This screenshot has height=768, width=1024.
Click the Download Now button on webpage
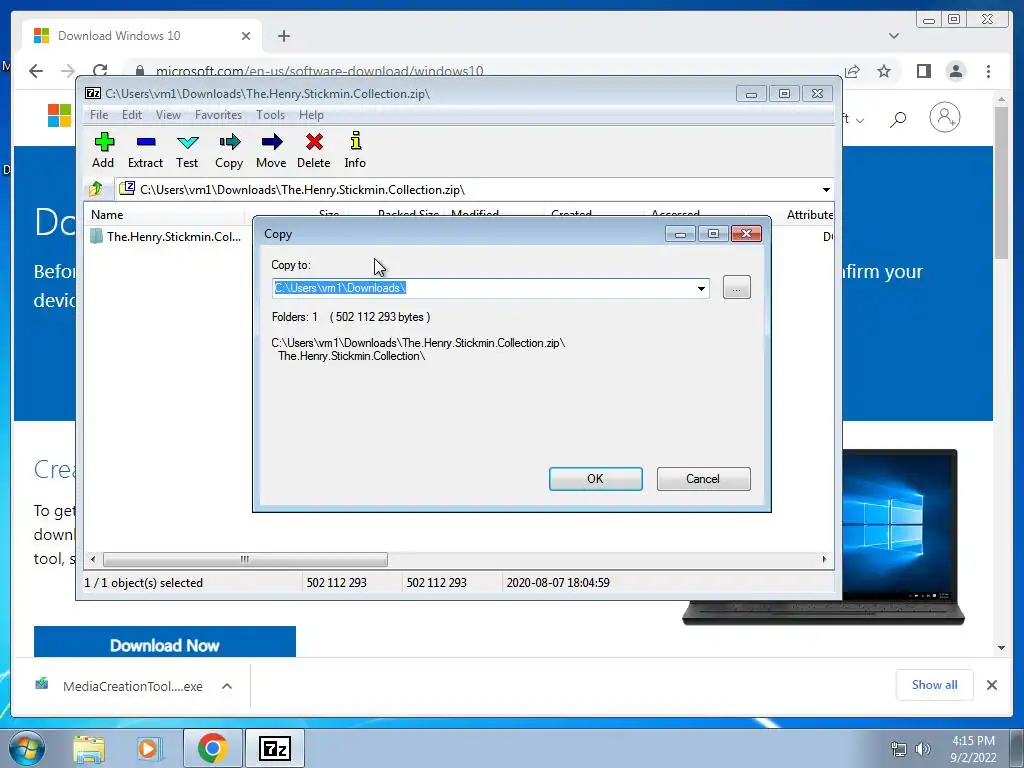[x=165, y=644]
